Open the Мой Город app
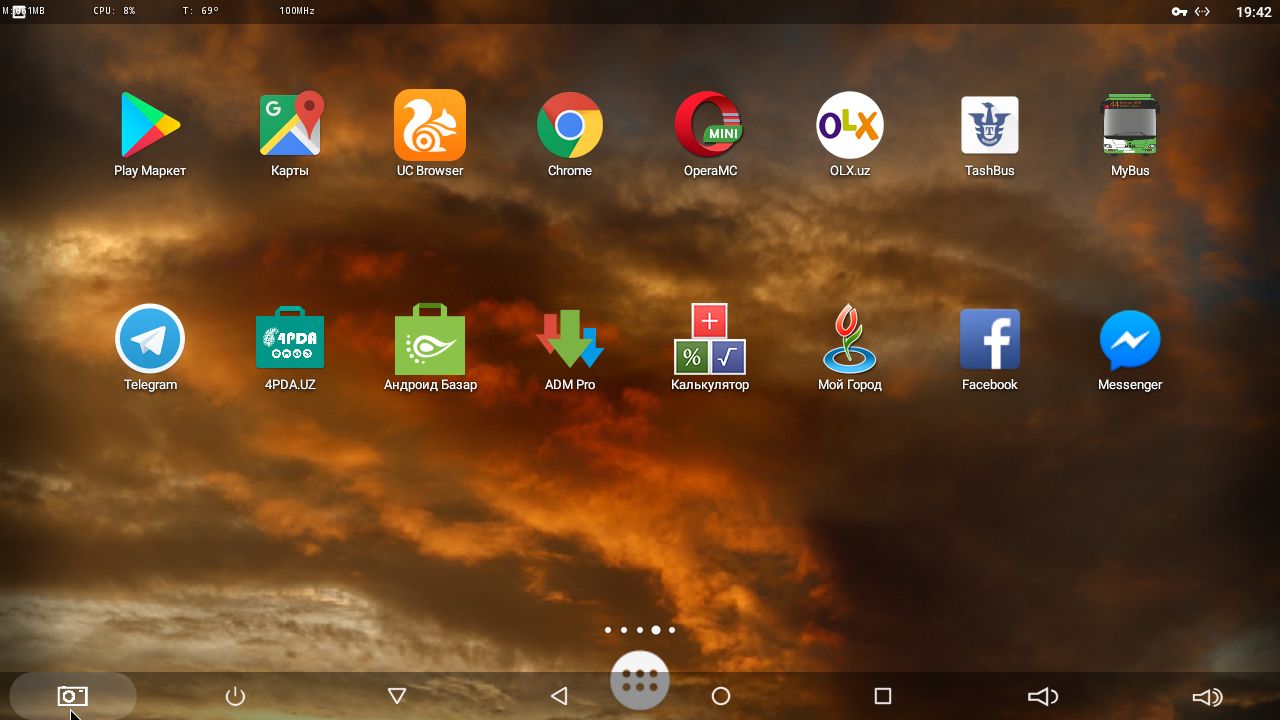The image size is (1280, 720). tap(850, 339)
